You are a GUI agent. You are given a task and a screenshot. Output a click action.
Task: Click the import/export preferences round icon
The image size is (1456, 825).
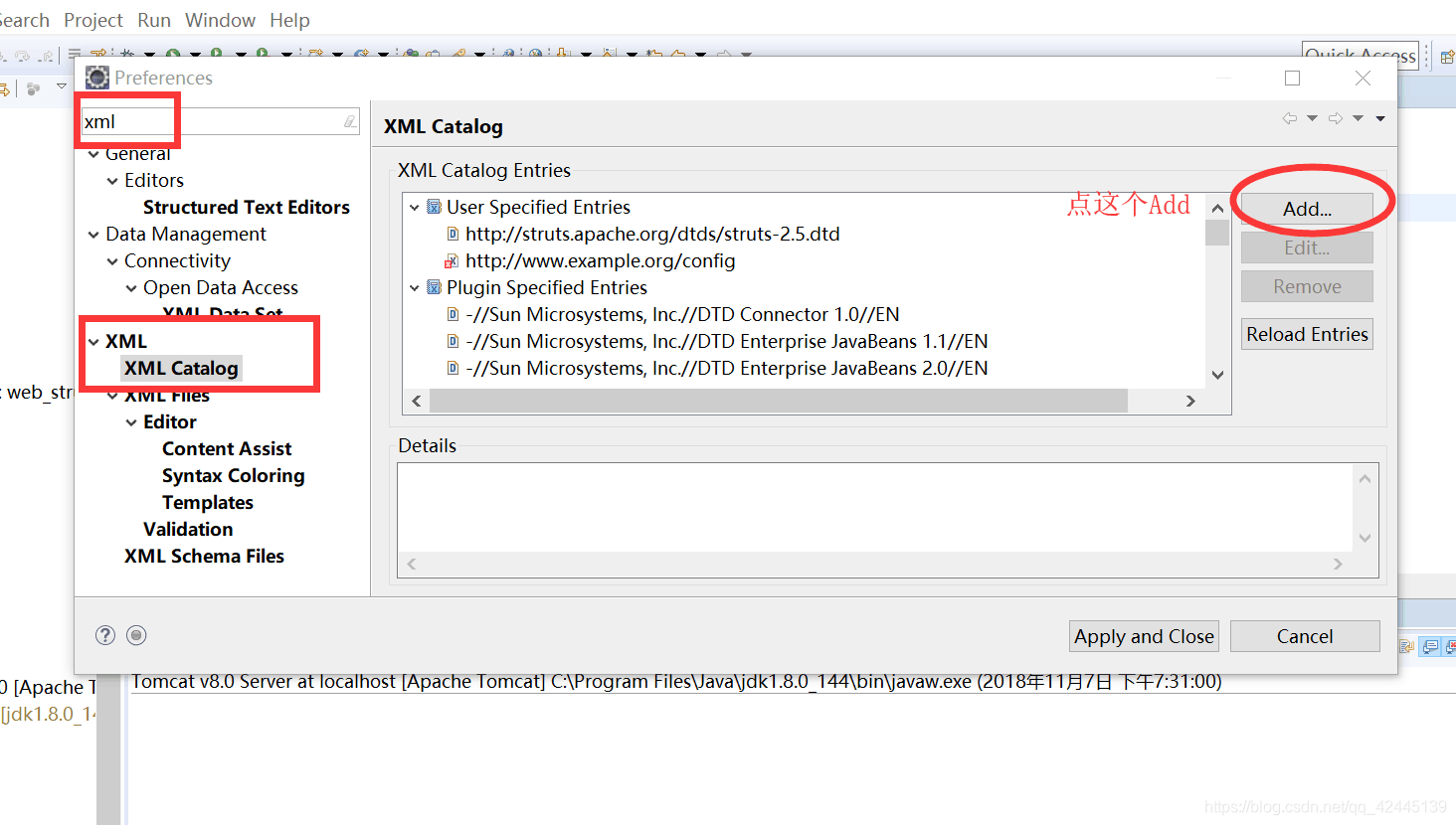pyautogui.click(x=137, y=635)
